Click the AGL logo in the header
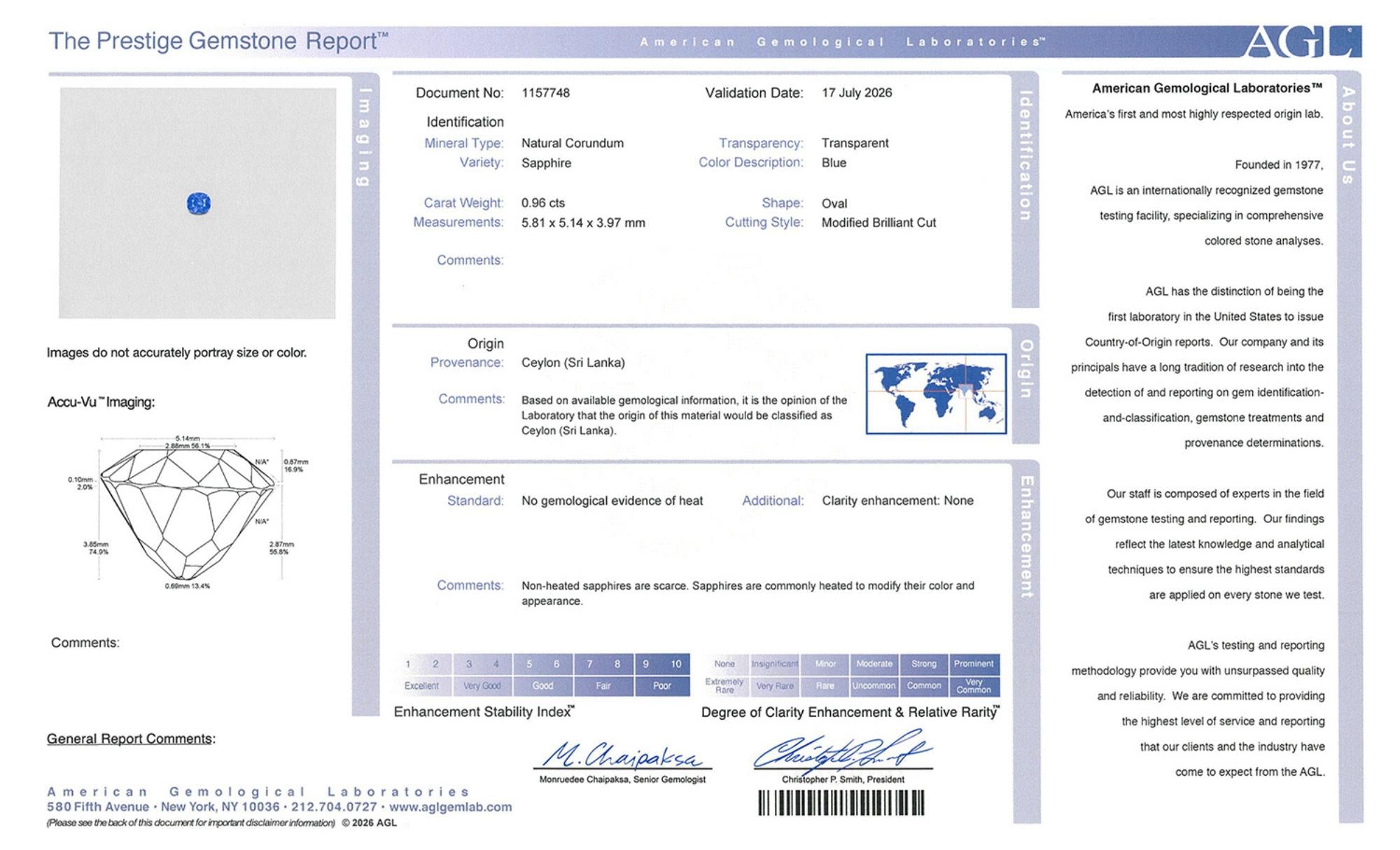This screenshot has height=850, width=1400. [1303, 41]
